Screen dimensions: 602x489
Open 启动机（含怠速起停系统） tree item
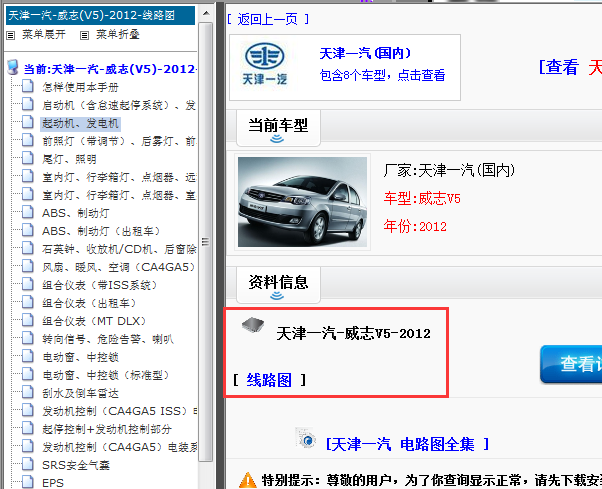119,105
